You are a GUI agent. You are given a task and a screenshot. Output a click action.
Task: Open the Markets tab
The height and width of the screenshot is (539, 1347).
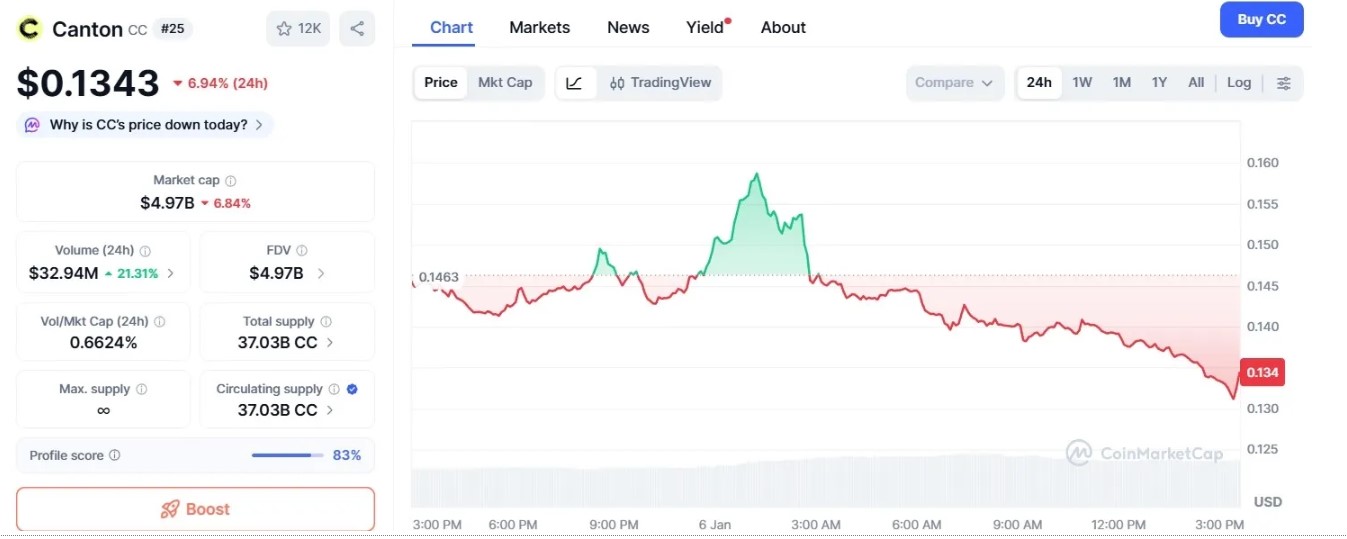pyautogui.click(x=539, y=28)
